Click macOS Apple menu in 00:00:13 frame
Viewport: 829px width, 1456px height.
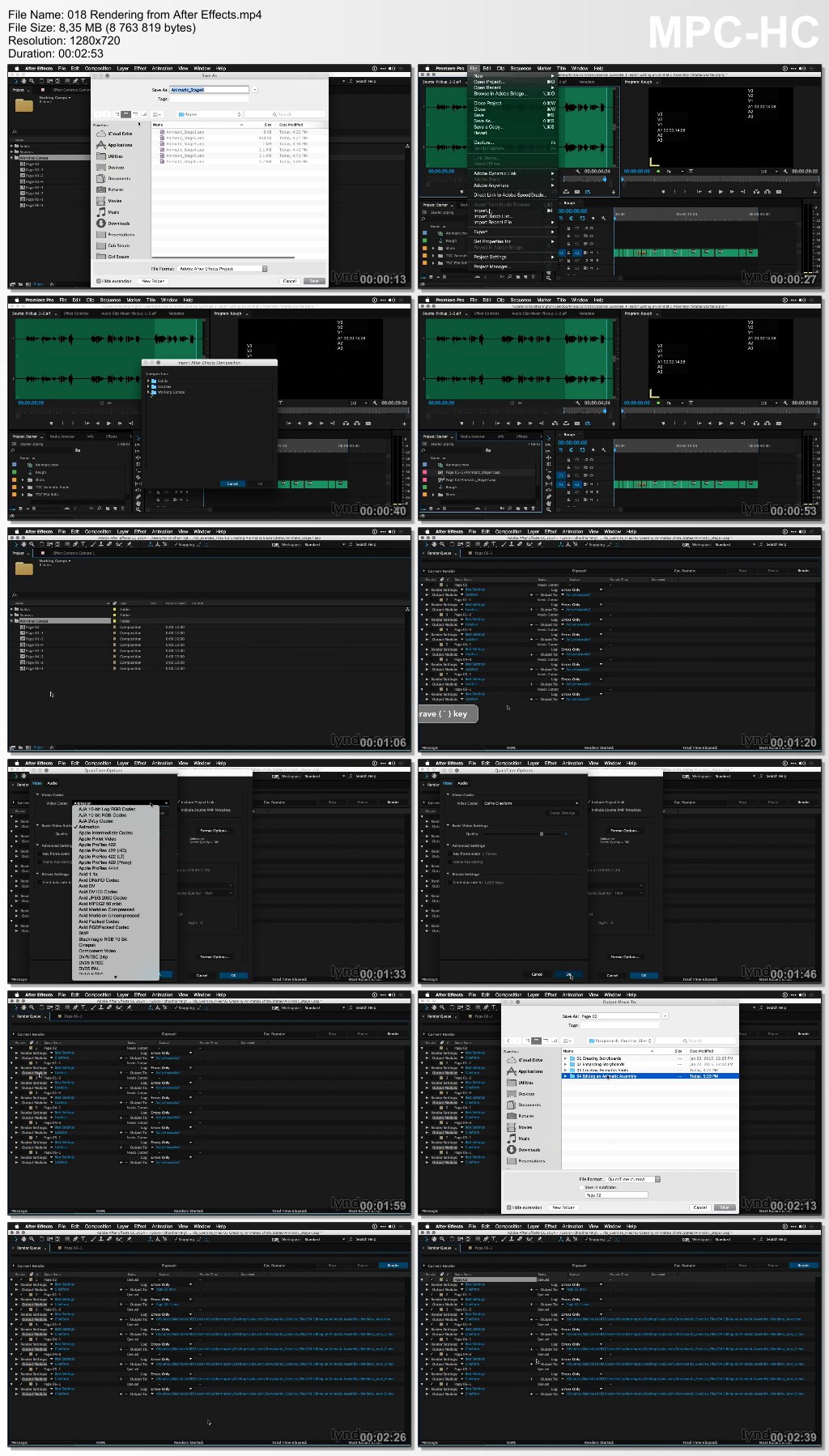(x=15, y=69)
